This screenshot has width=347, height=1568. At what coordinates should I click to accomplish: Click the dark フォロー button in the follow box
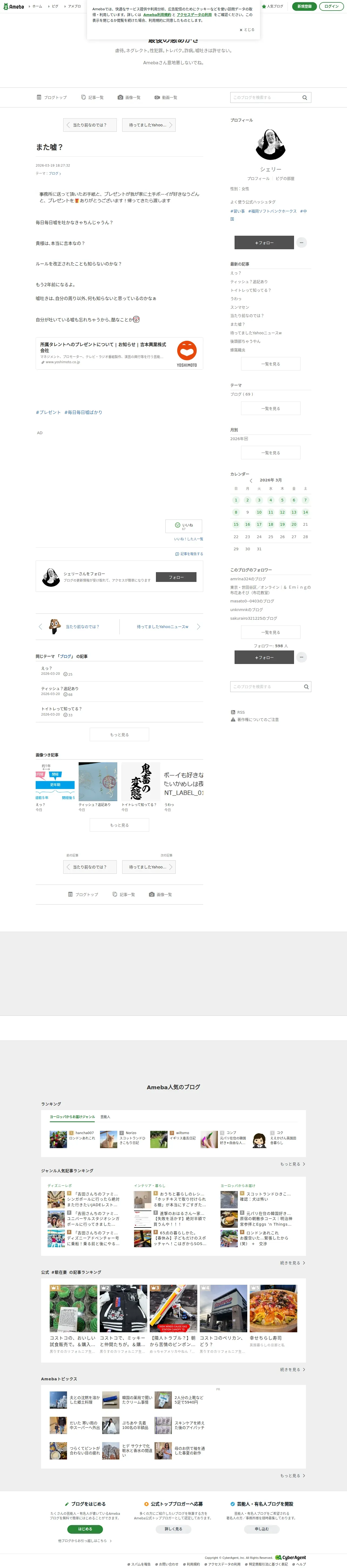[176, 577]
